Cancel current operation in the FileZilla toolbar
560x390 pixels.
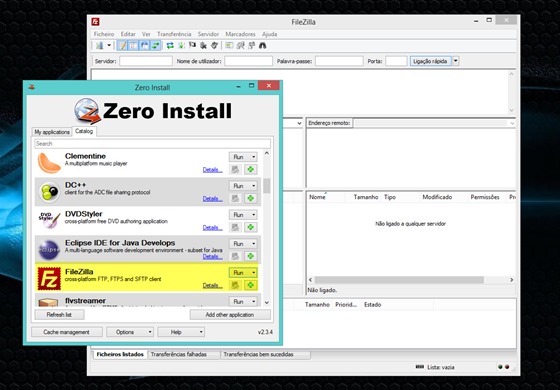pos(192,45)
